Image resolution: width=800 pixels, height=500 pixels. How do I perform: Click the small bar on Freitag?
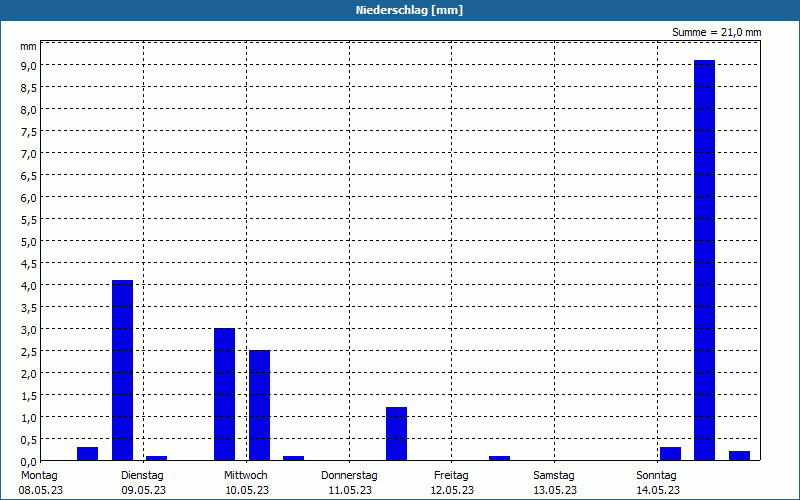[x=499, y=458]
